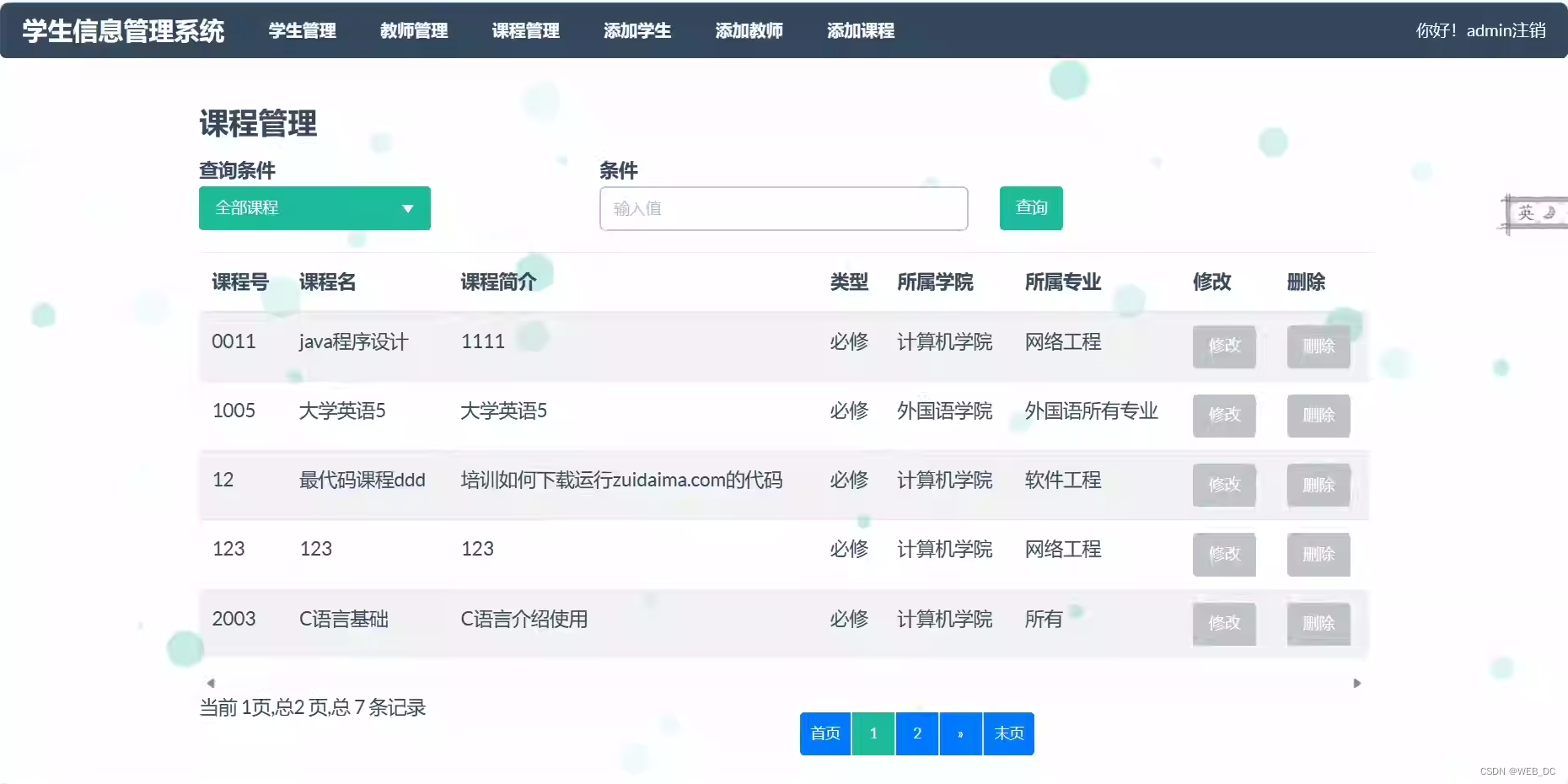Click 修改 in the row for course 123
The image size is (1568, 784).
[1224, 555]
